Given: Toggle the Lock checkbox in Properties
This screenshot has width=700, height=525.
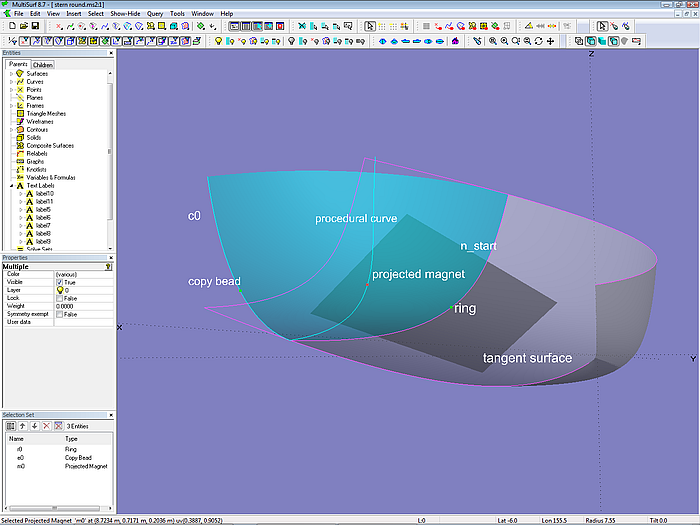Looking at the screenshot, I should click(59, 298).
